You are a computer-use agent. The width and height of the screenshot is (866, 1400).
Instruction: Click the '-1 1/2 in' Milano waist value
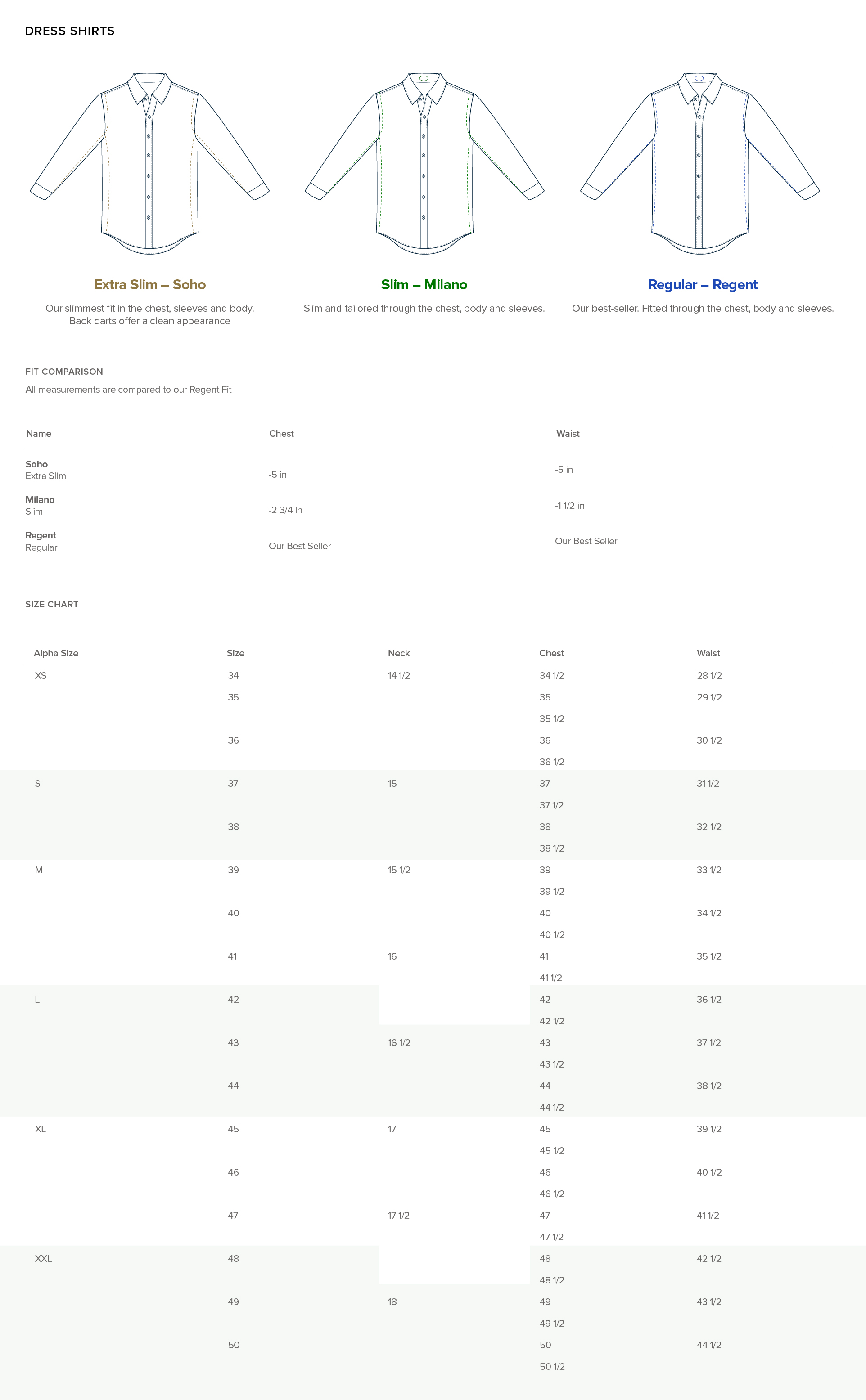(x=570, y=505)
